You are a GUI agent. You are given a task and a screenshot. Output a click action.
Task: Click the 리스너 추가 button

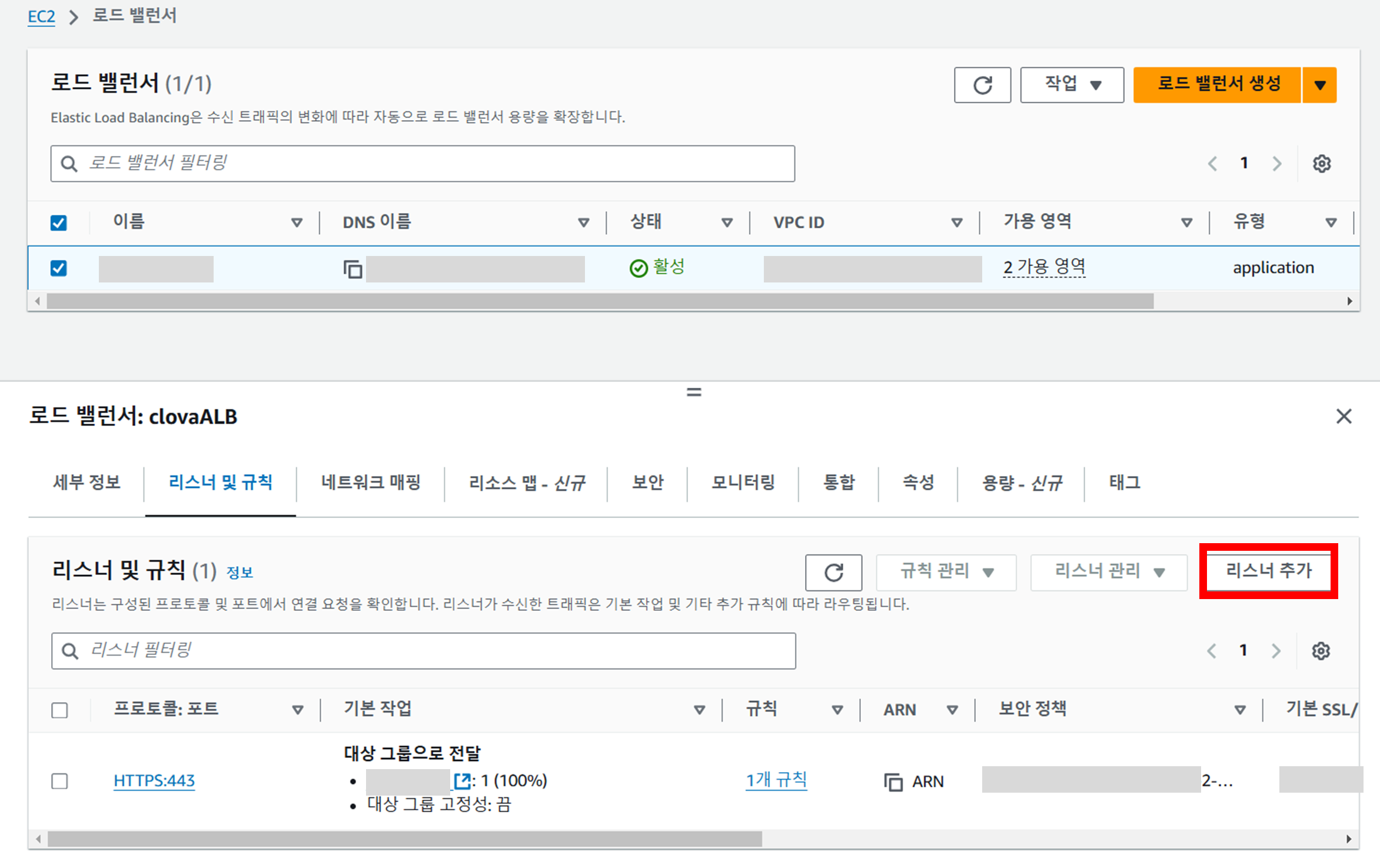point(1268,570)
